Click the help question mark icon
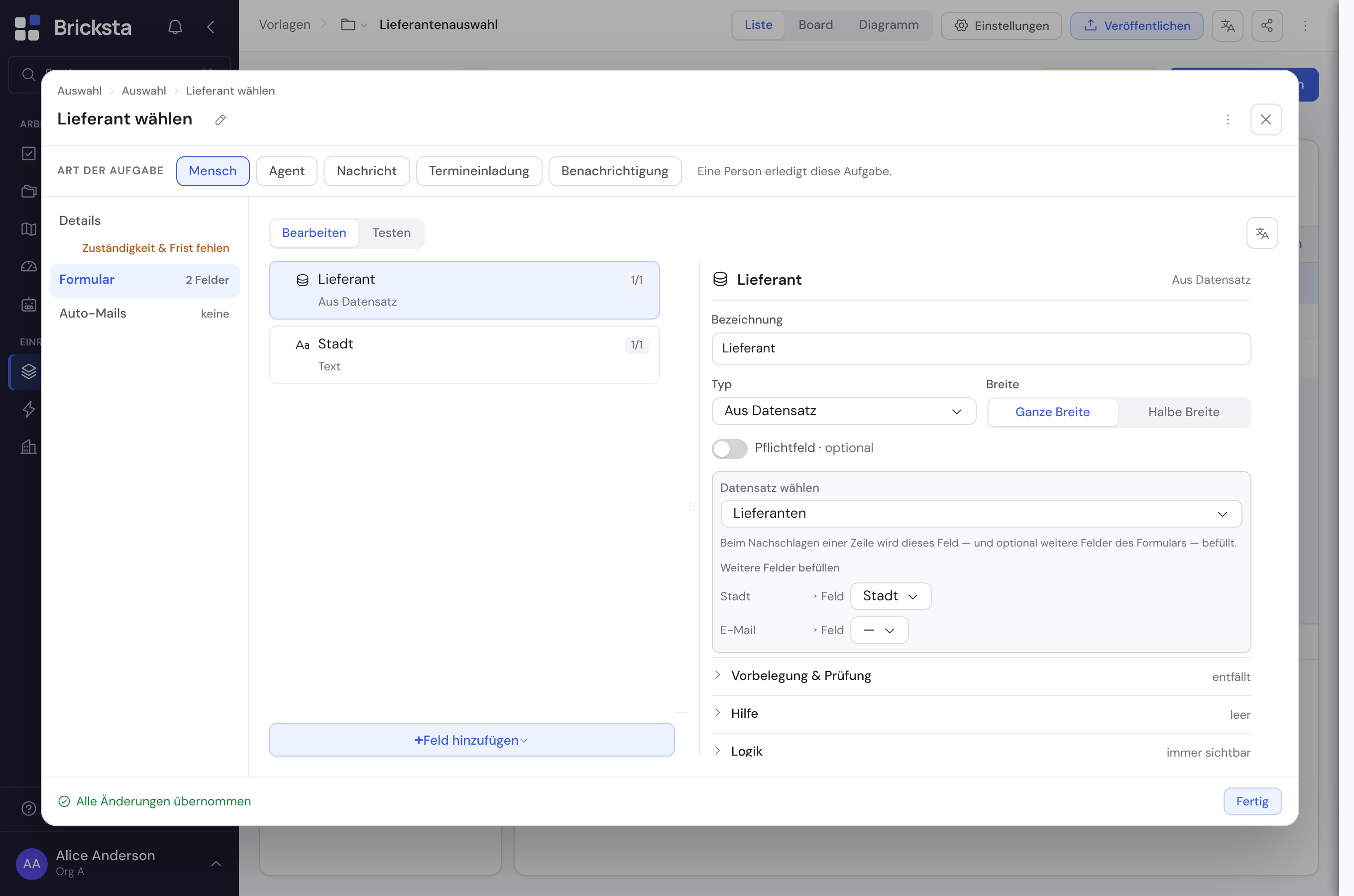The height and width of the screenshot is (896, 1354). [x=28, y=808]
